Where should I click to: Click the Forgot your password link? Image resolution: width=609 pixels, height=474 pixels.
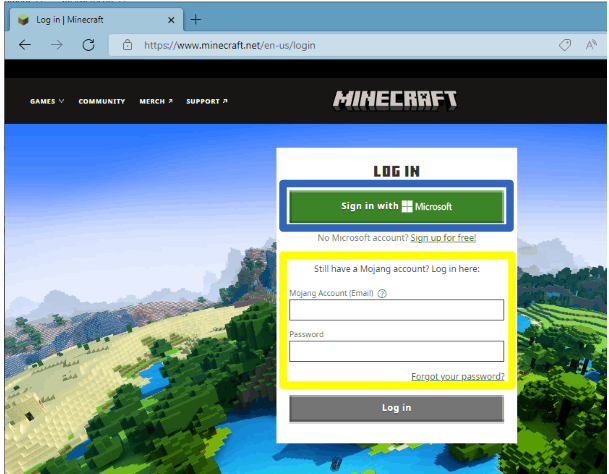458,376
